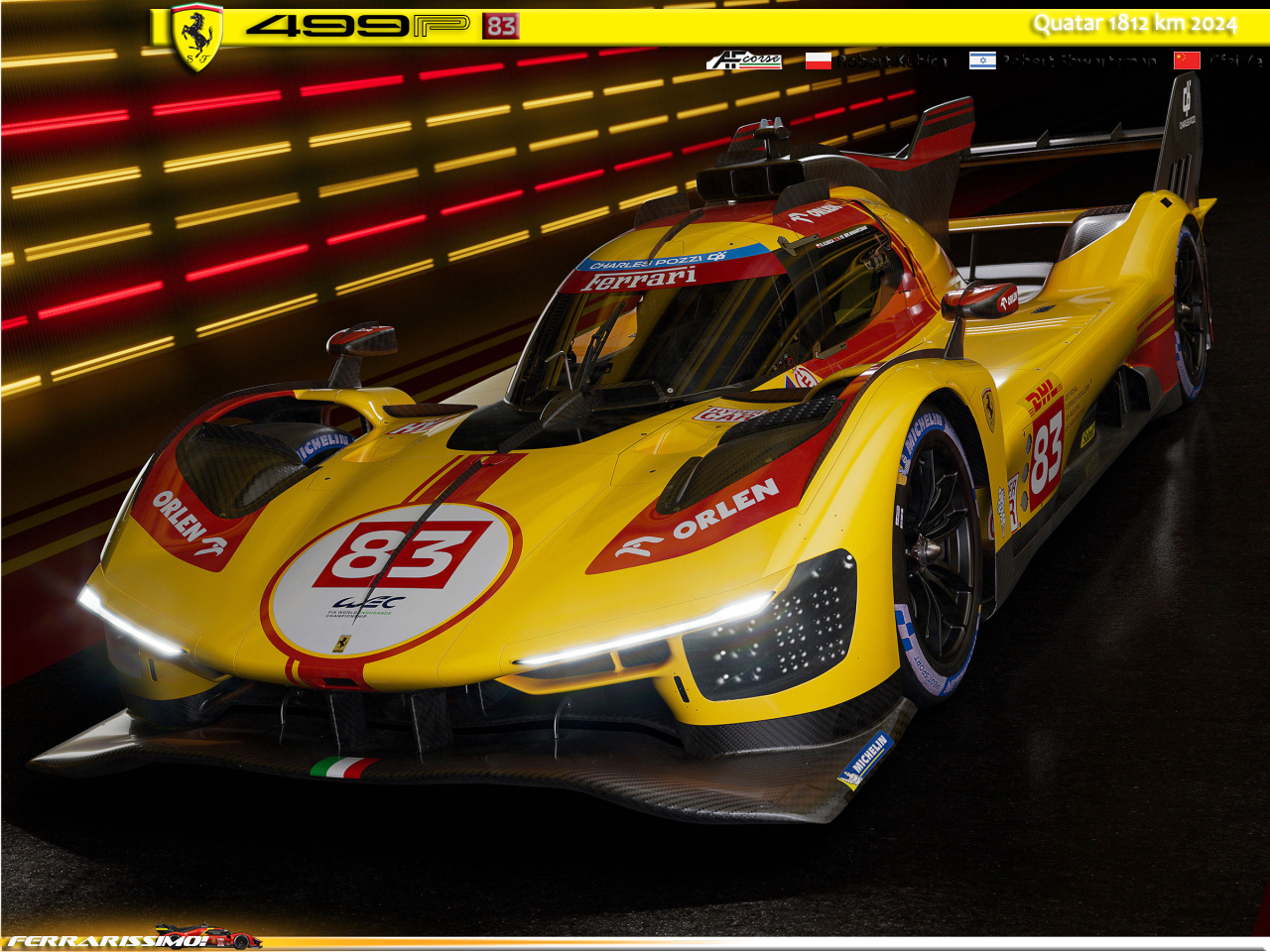Click the Ferrari banner on the windshield
The width and height of the screenshot is (1270, 952).
639,281
